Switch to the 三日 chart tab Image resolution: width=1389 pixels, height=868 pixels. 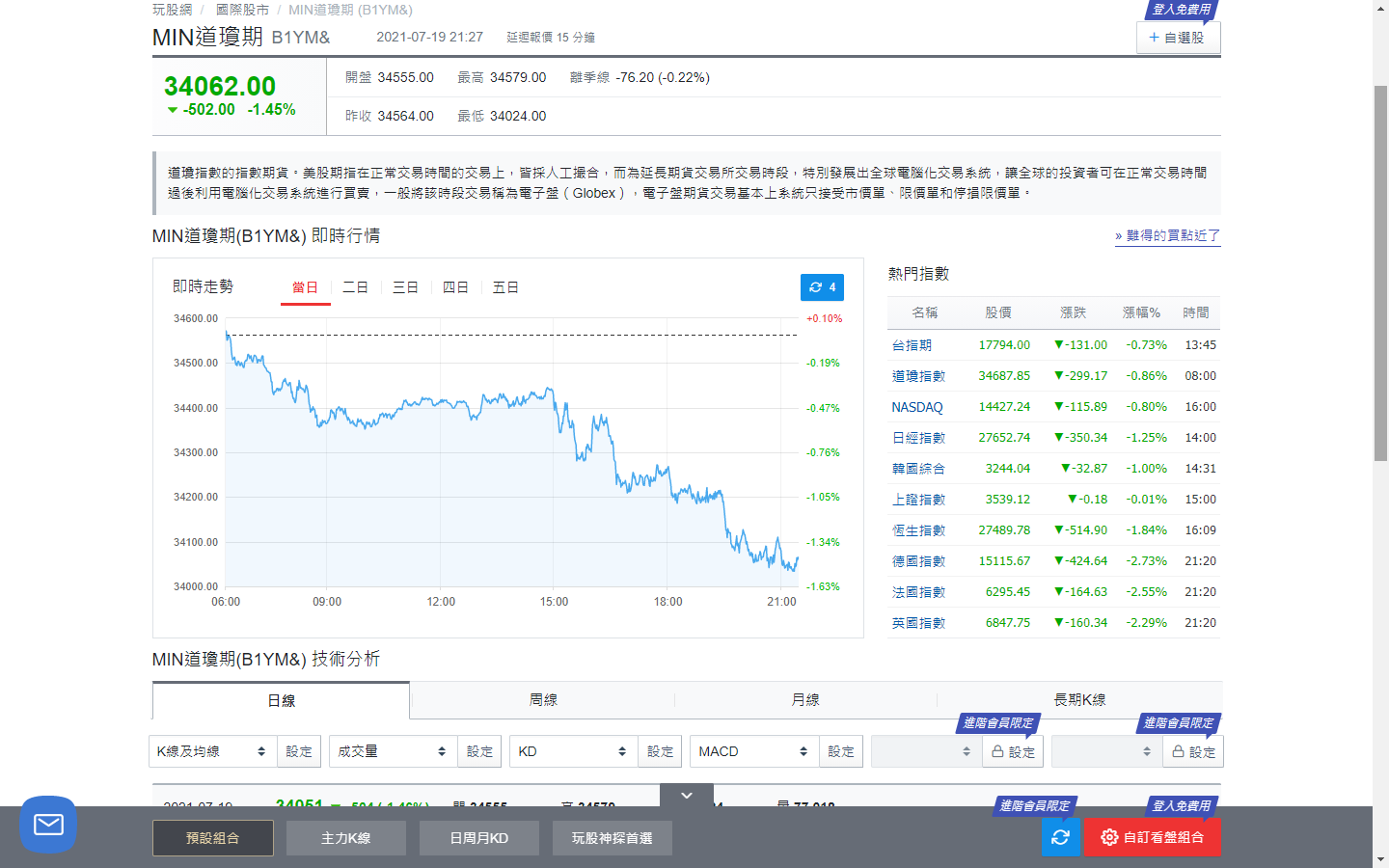point(405,287)
